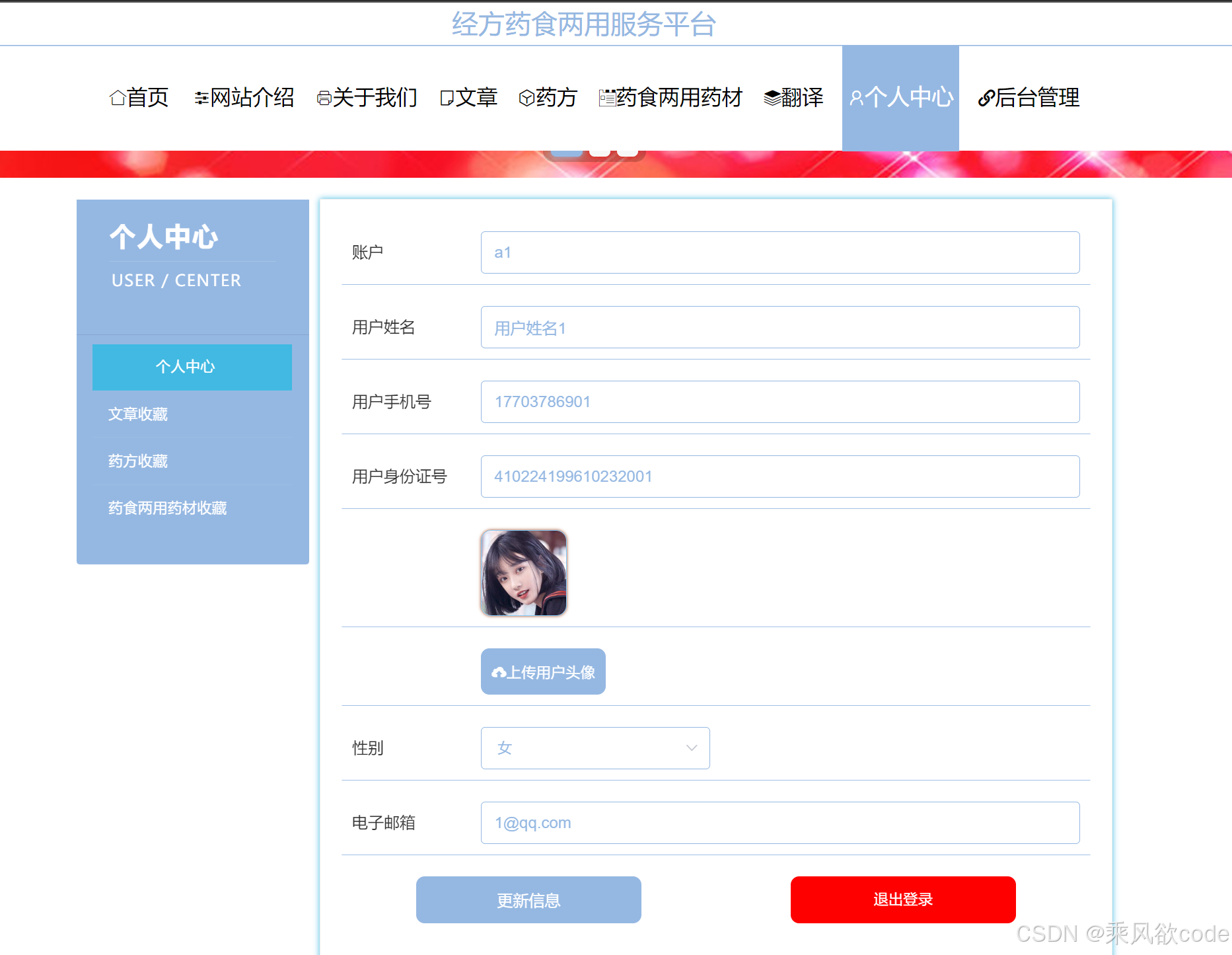The height and width of the screenshot is (955, 1232).
Task: Click the home icon beside 首页
Action: point(117,98)
